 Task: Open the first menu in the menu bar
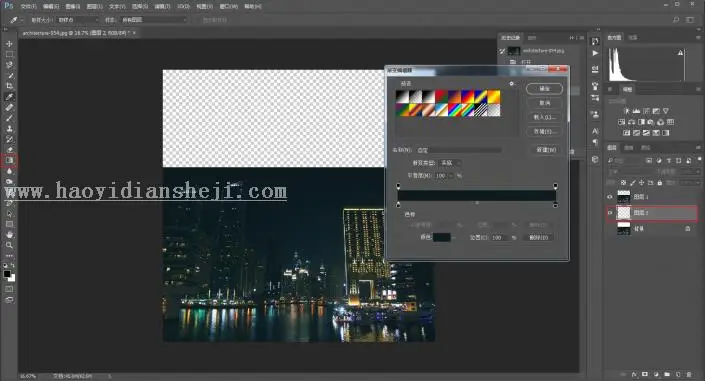point(28,6)
